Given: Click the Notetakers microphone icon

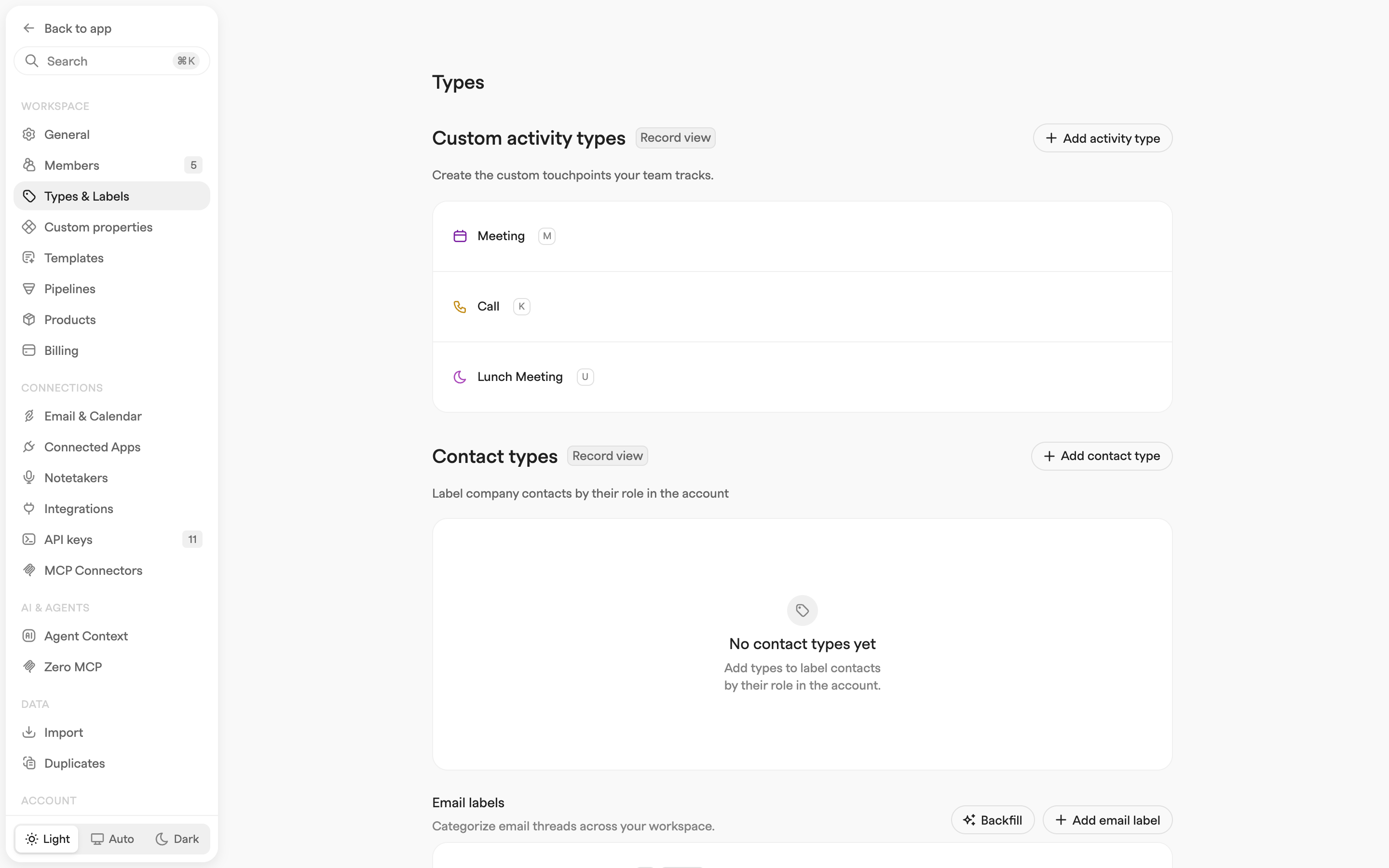Looking at the screenshot, I should pyautogui.click(x=29, y=477).
